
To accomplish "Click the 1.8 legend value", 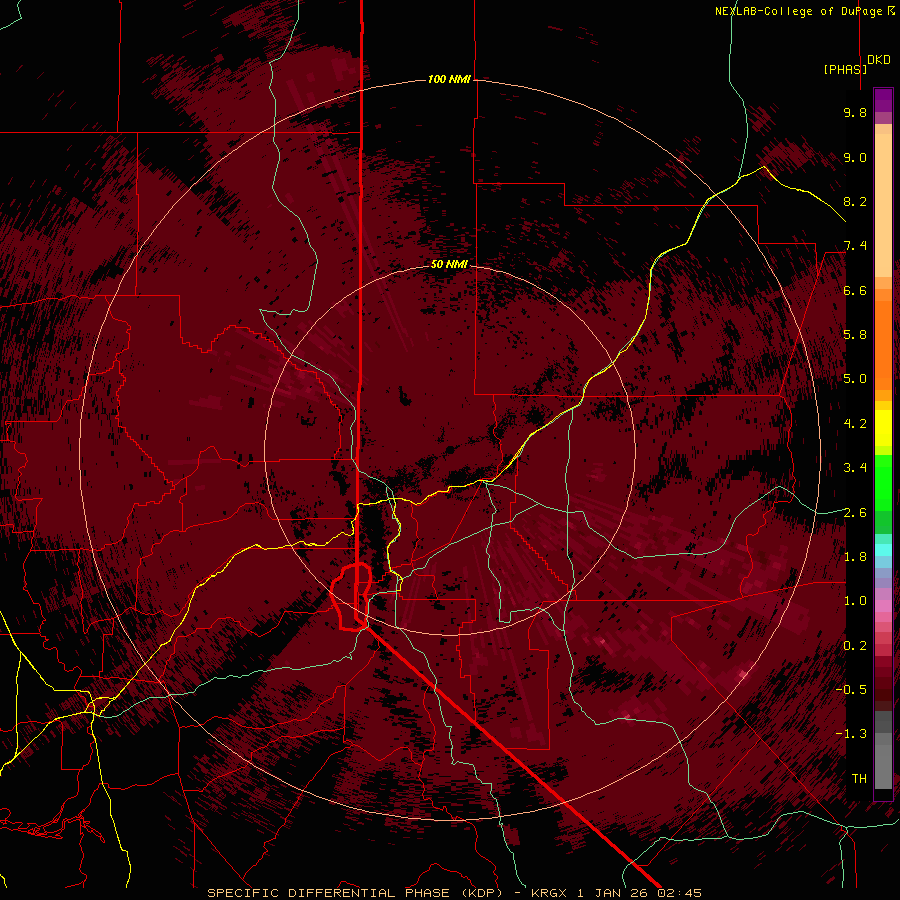I will pos(855,557).
